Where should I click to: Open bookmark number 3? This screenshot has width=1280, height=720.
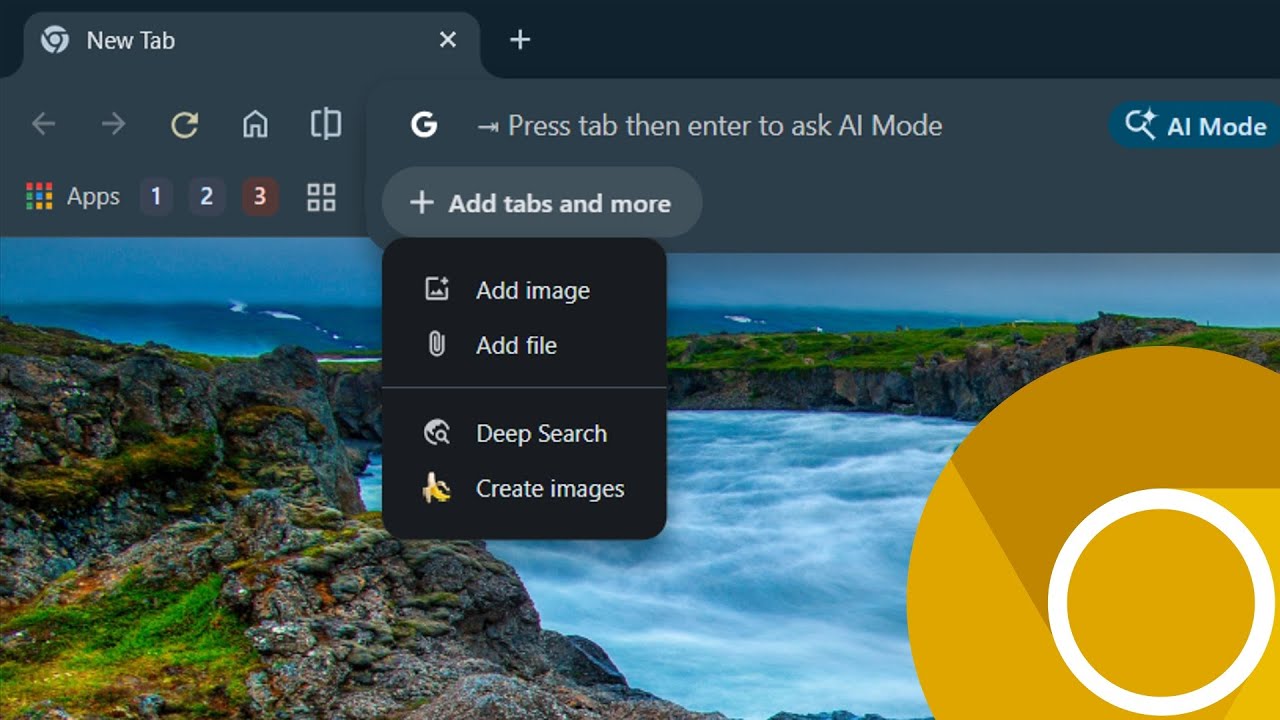260,197
